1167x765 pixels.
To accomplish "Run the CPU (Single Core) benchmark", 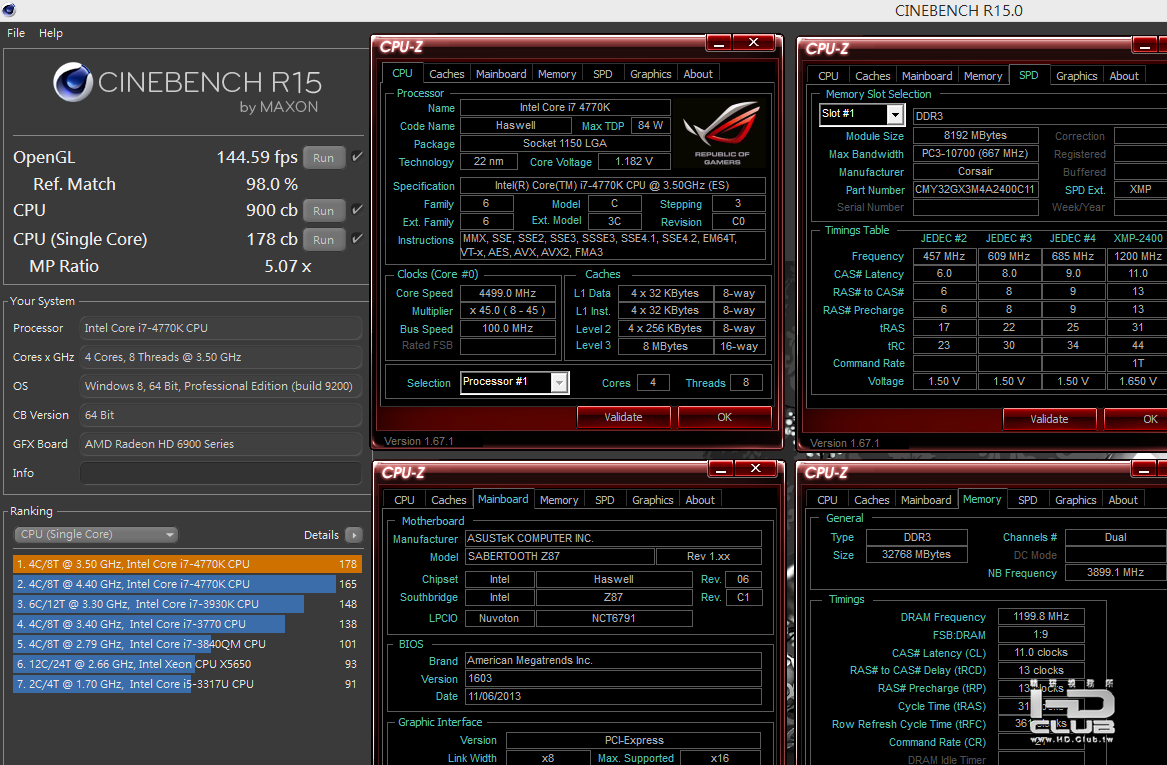I will click(323, 240).
